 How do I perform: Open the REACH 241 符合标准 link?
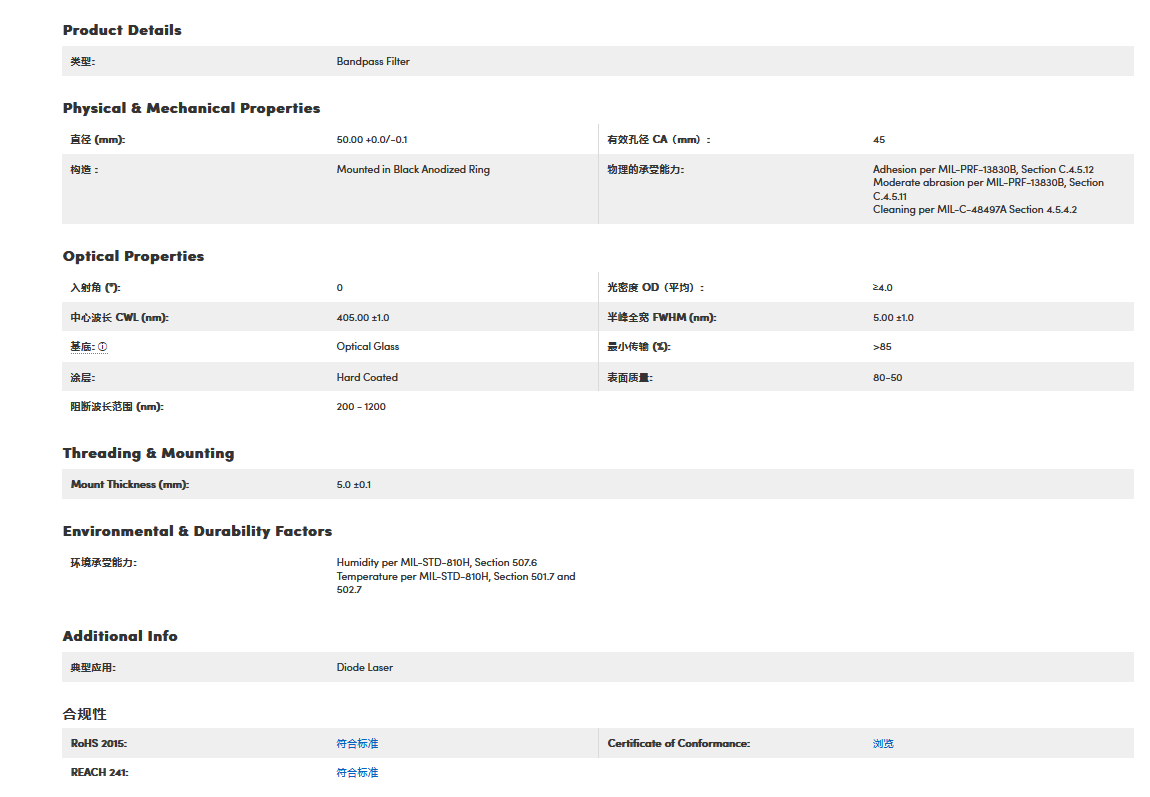coord(357,772)
